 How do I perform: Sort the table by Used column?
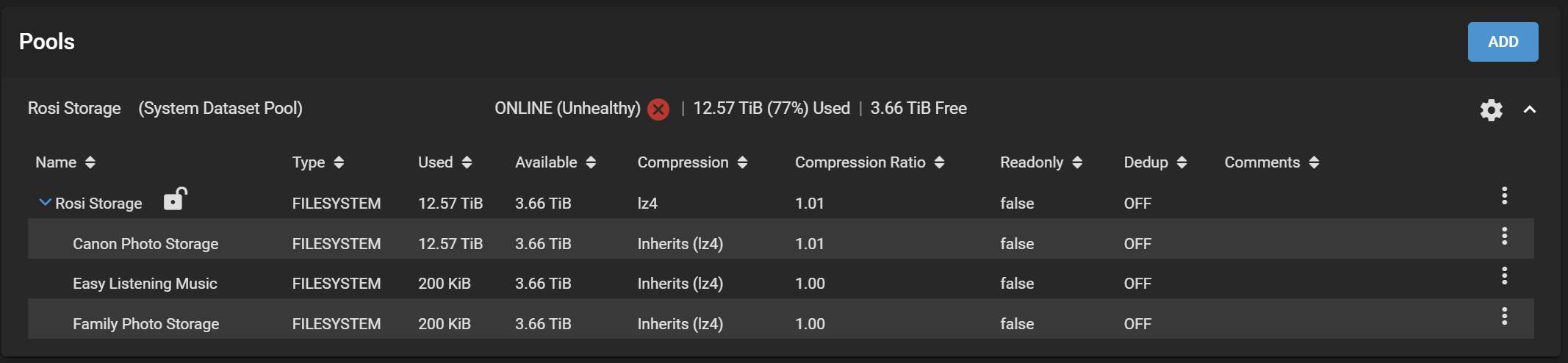coord(445,162)
